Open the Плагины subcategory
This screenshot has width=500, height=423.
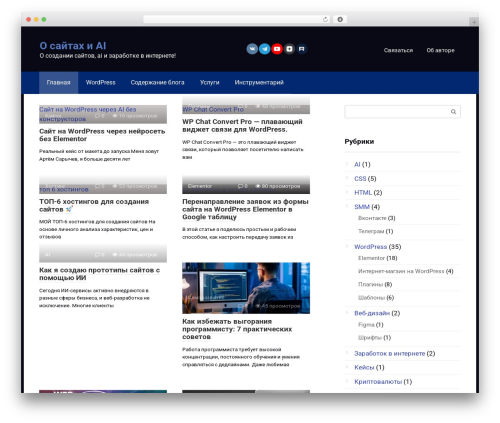tap(370, 284)
